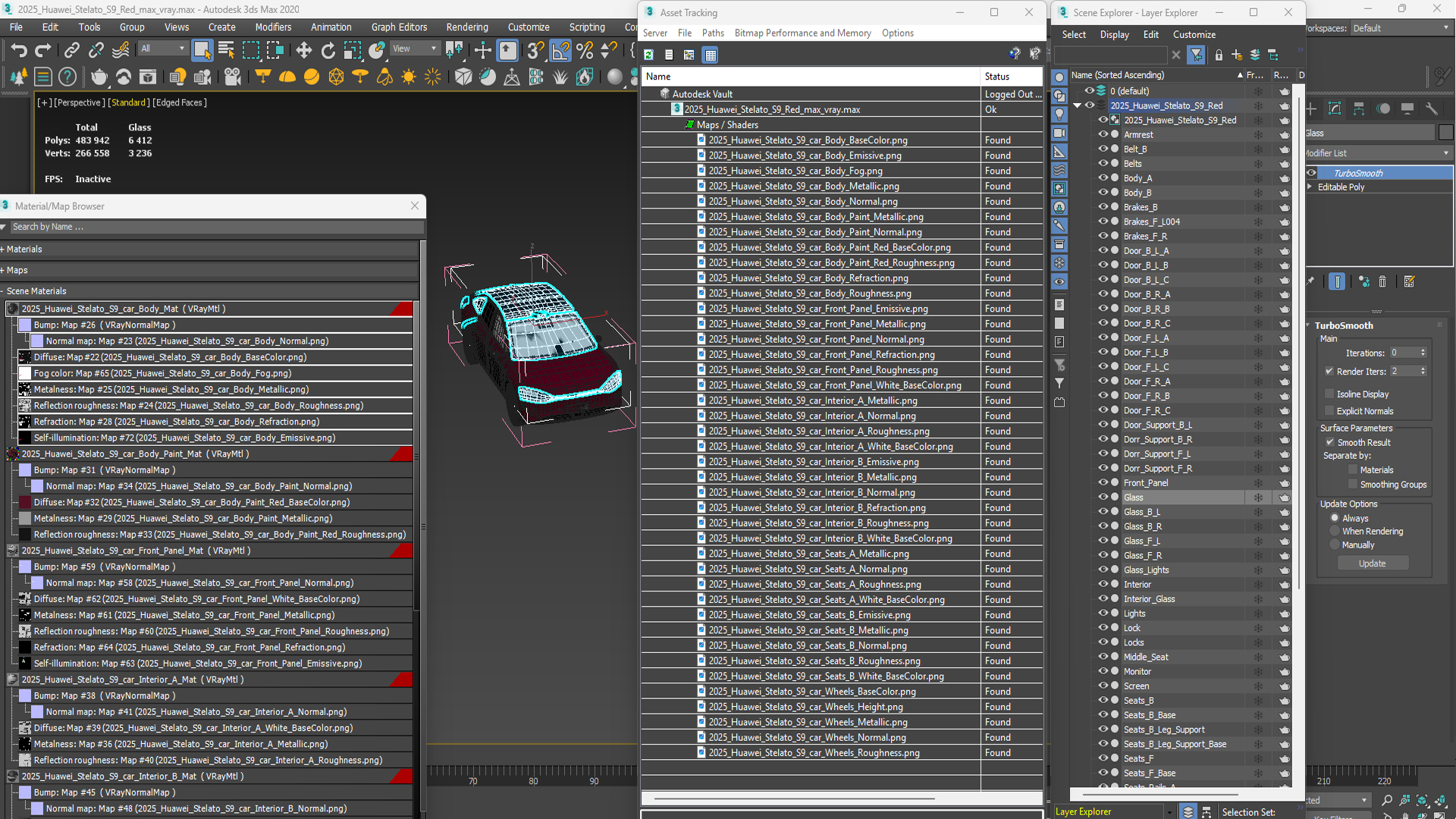Click Display Lights filter bulb icon
This screenshot has height=819, width=1456.
click(x=1059, y=115)
